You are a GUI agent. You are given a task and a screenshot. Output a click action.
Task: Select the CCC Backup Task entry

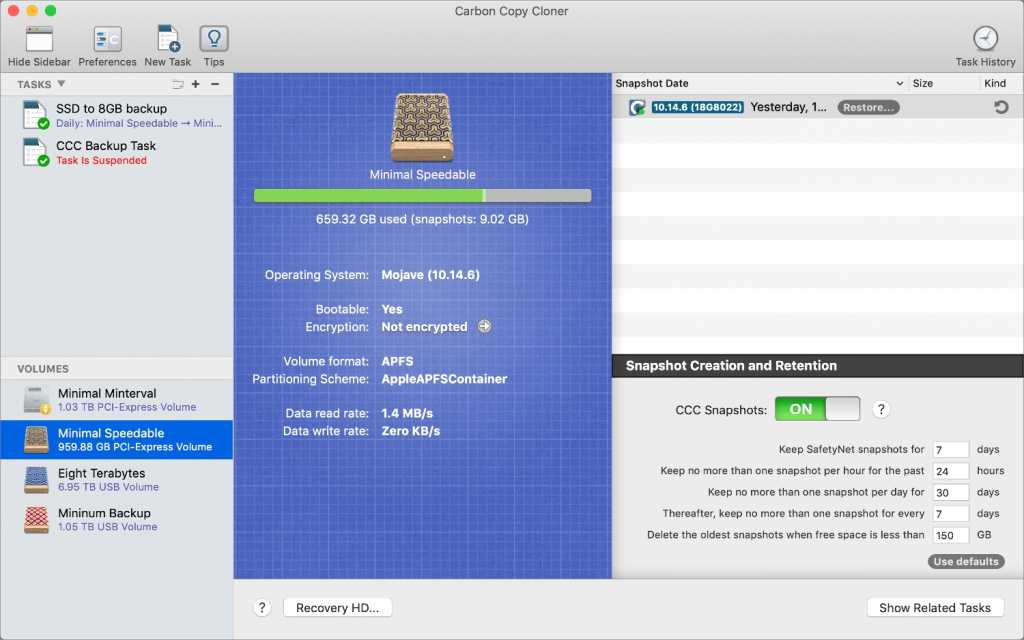(116, 152)
